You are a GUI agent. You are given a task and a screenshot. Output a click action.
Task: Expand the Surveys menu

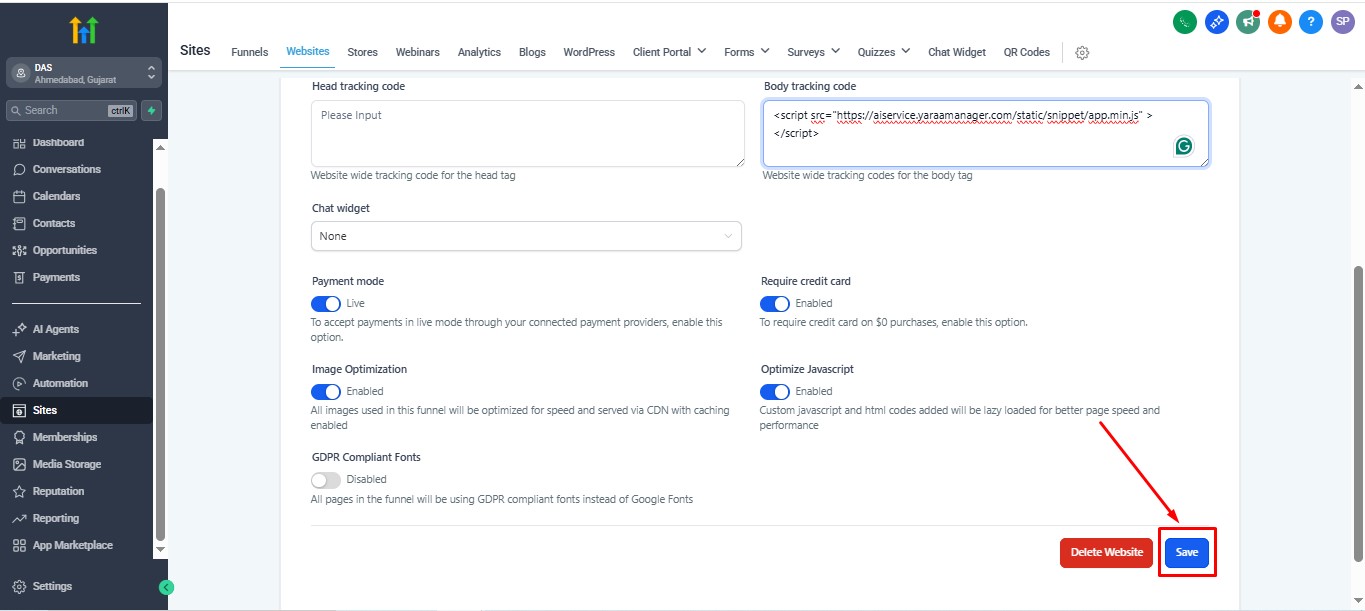(x=813, y=52)
